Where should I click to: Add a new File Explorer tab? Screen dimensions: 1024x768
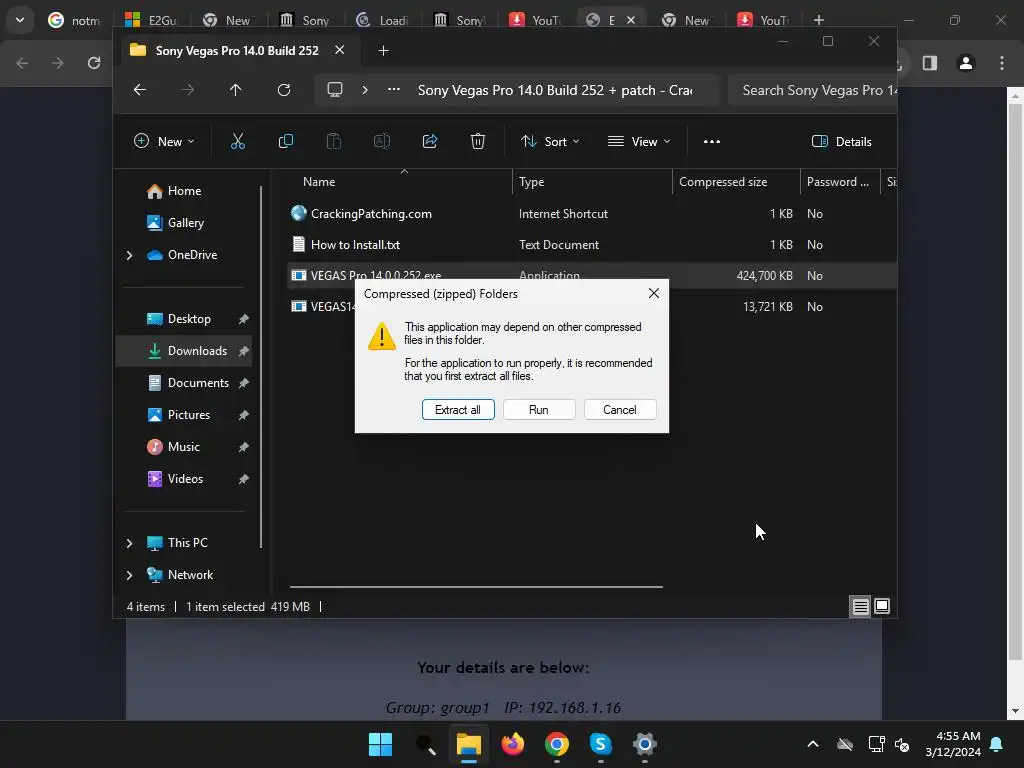pyautogui.click(x=383, y=50)
